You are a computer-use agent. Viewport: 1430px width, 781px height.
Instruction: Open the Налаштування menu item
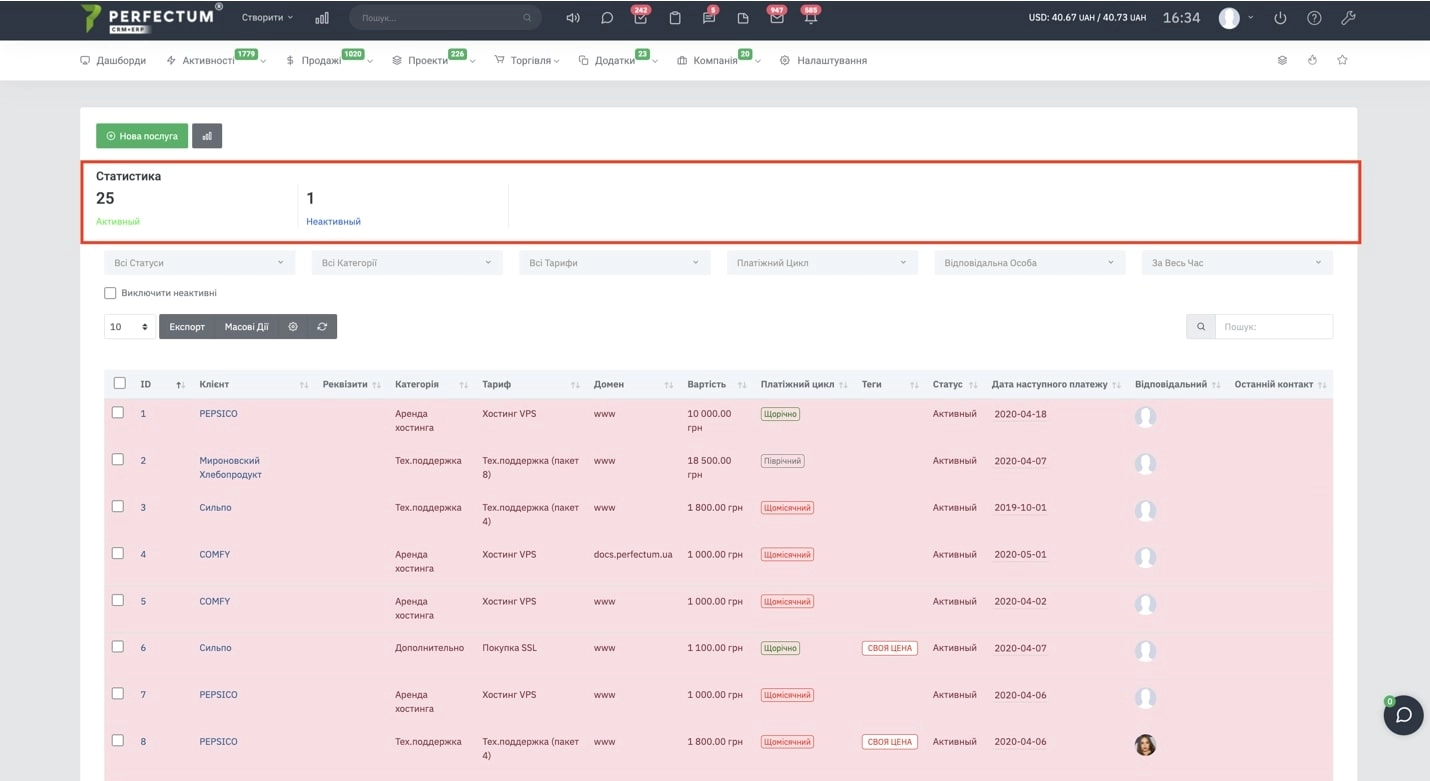coord(823,60)
